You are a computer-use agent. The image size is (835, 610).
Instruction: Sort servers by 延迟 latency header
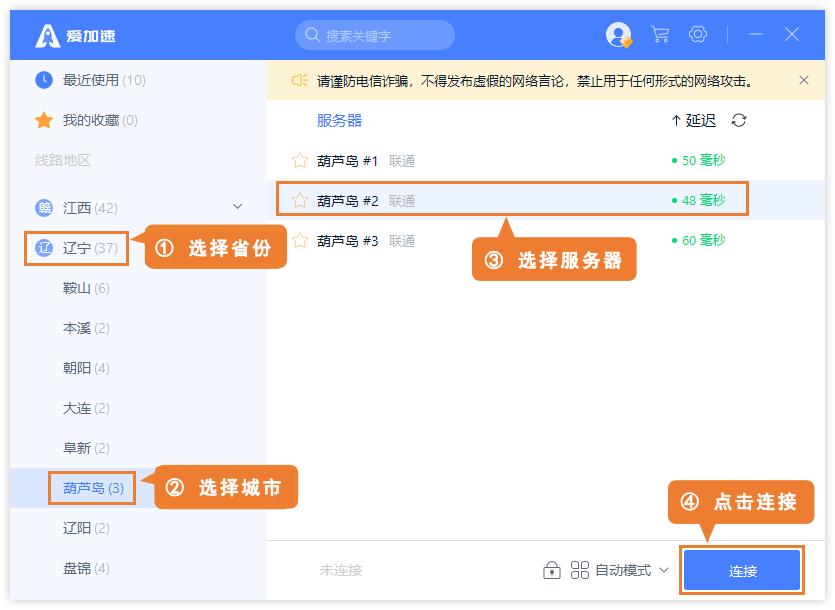[x=694, y=121]
